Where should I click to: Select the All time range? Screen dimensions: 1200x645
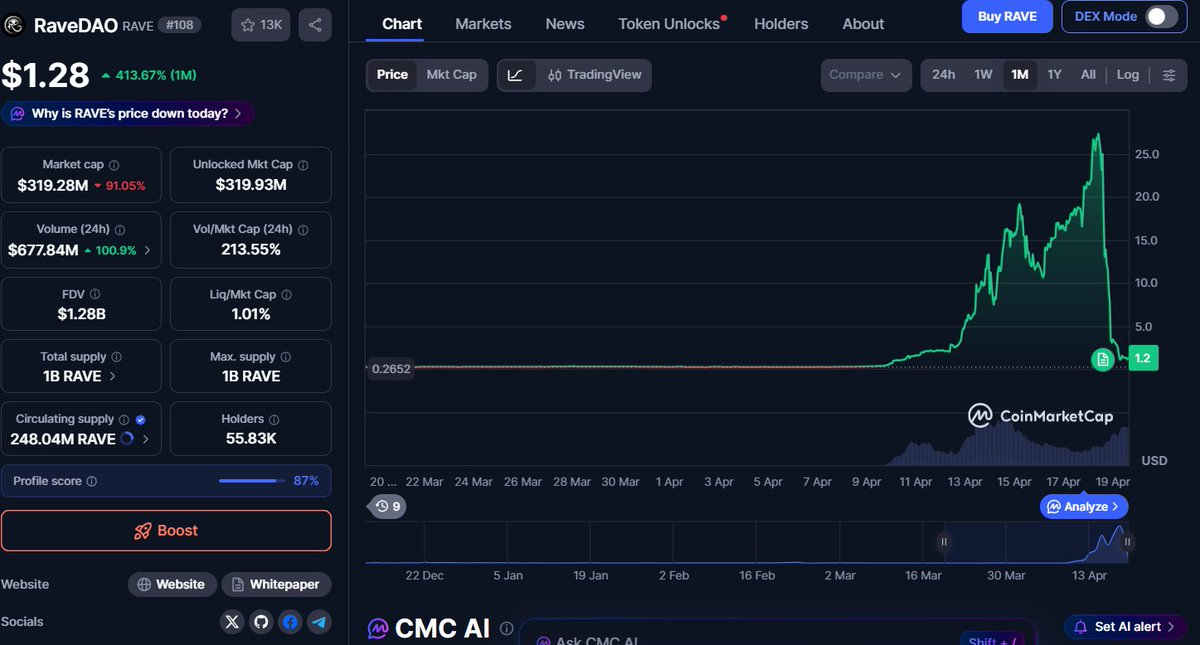(x=1088, y=75)
